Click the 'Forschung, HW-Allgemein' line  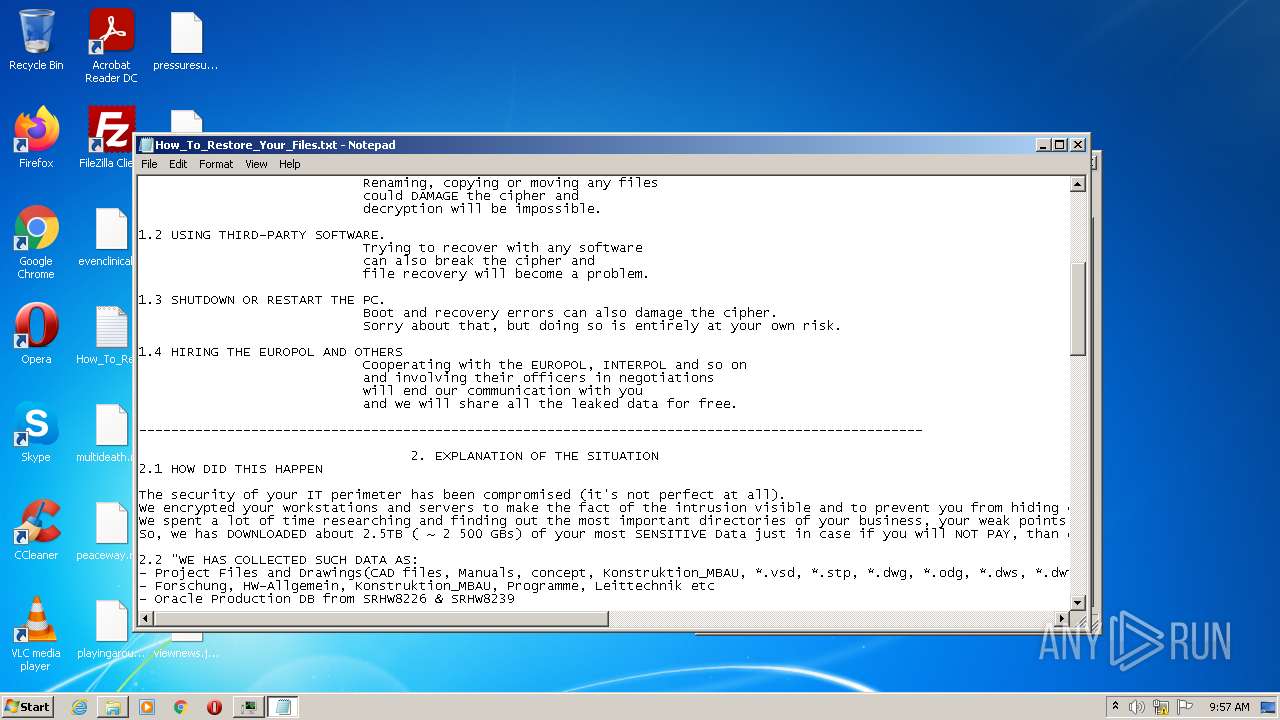coord(427,586)
